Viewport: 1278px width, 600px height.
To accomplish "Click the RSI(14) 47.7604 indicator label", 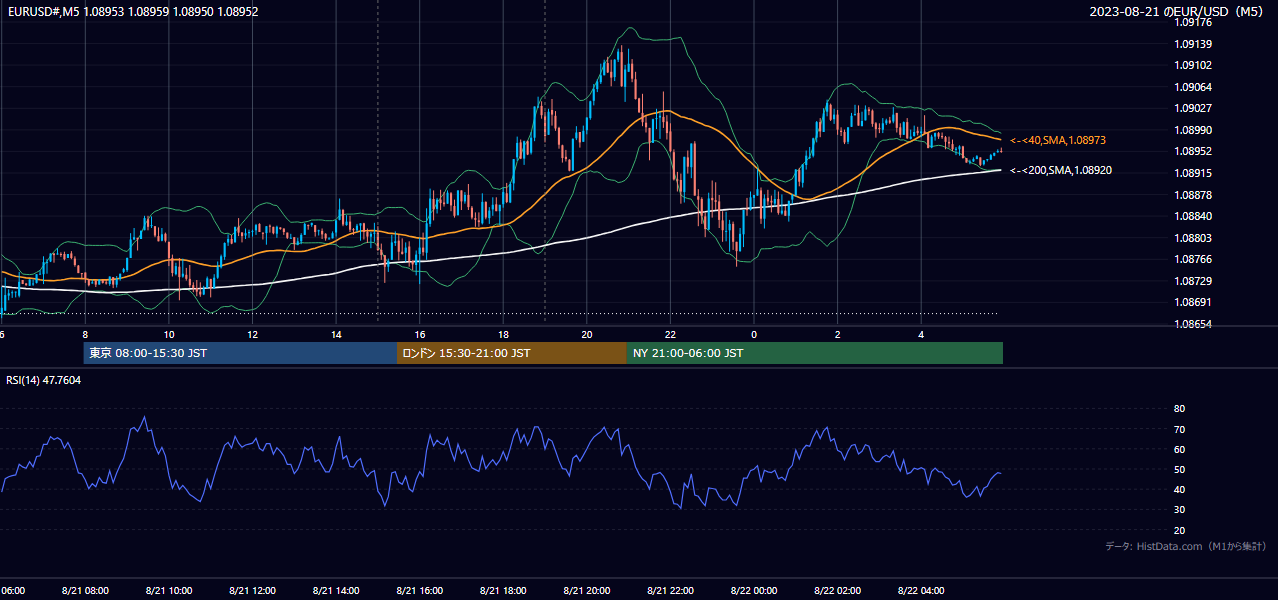I will [44, 380].
